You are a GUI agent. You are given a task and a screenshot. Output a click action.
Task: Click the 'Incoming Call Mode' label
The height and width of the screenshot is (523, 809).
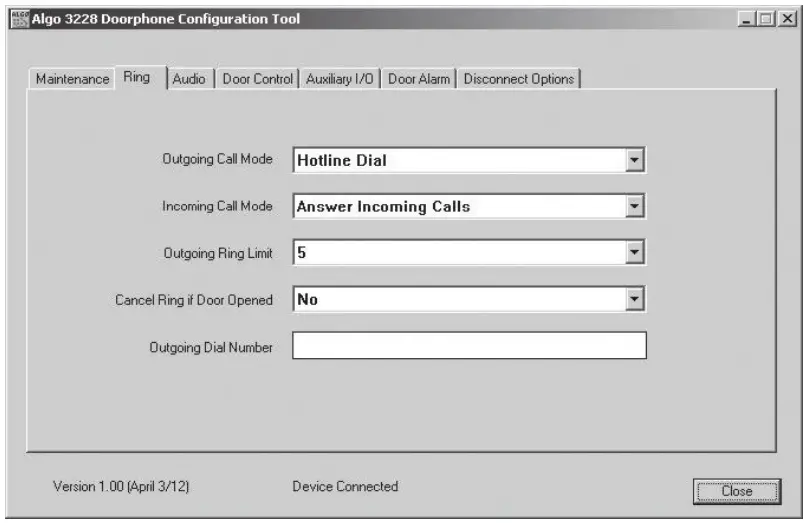click(217, 206)
